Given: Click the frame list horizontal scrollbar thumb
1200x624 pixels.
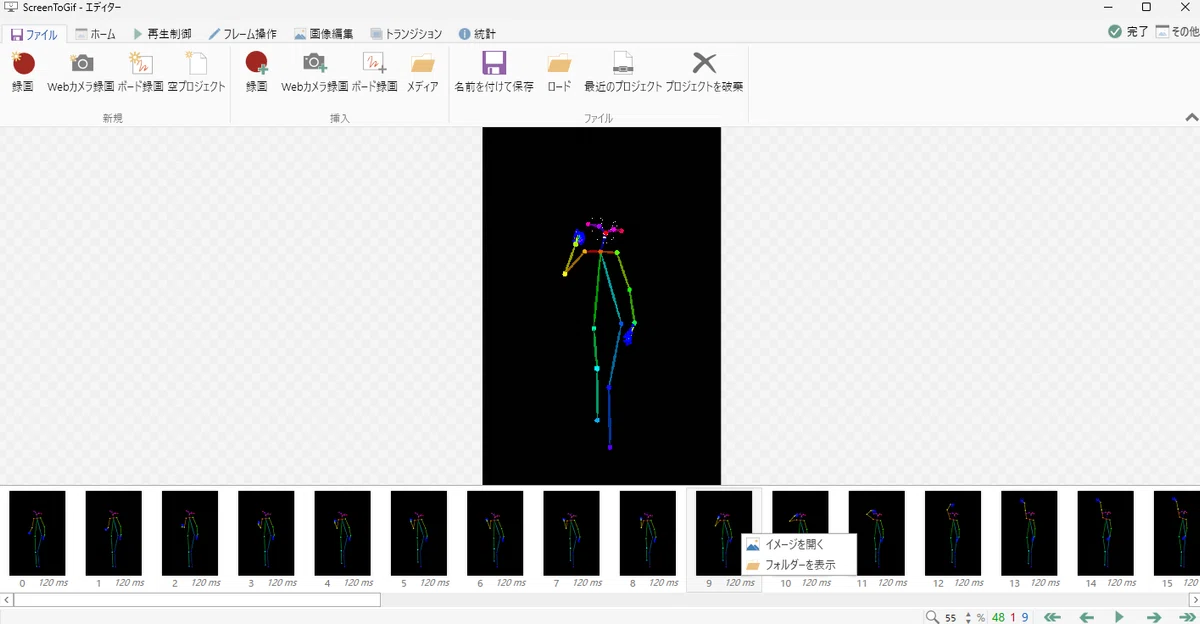Looking at the screenshot, I should (197, 600).
